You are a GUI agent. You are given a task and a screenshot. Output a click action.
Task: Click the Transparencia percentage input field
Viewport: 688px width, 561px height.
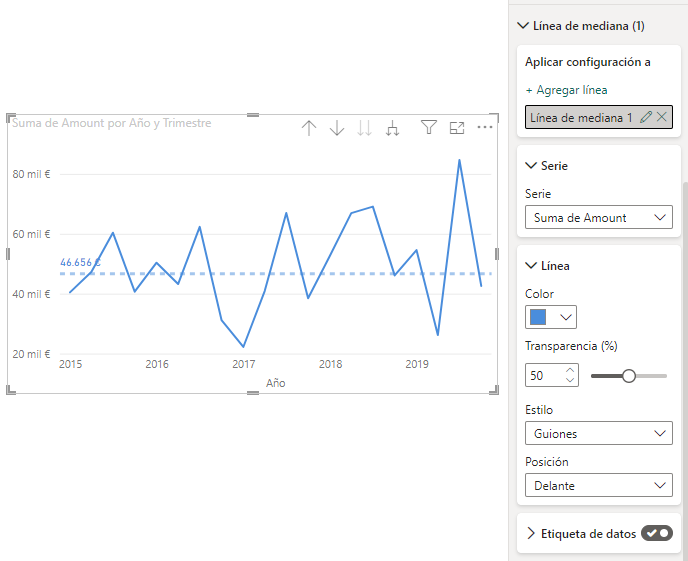click(544, 376)
